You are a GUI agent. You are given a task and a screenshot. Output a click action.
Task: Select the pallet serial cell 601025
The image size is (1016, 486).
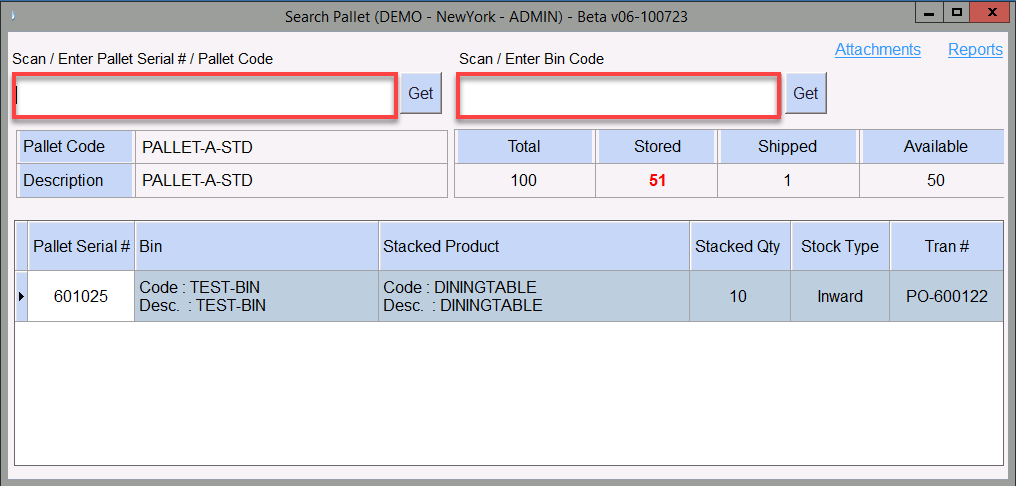pyautogui.click(x=81, y=296)
